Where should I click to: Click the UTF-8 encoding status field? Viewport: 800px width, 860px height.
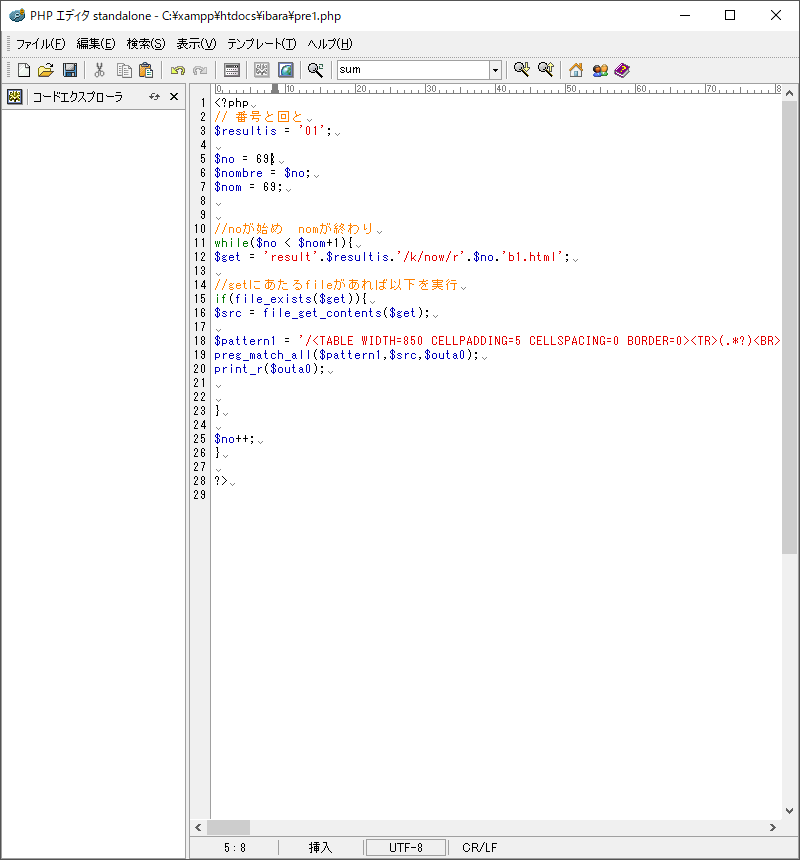406,847
